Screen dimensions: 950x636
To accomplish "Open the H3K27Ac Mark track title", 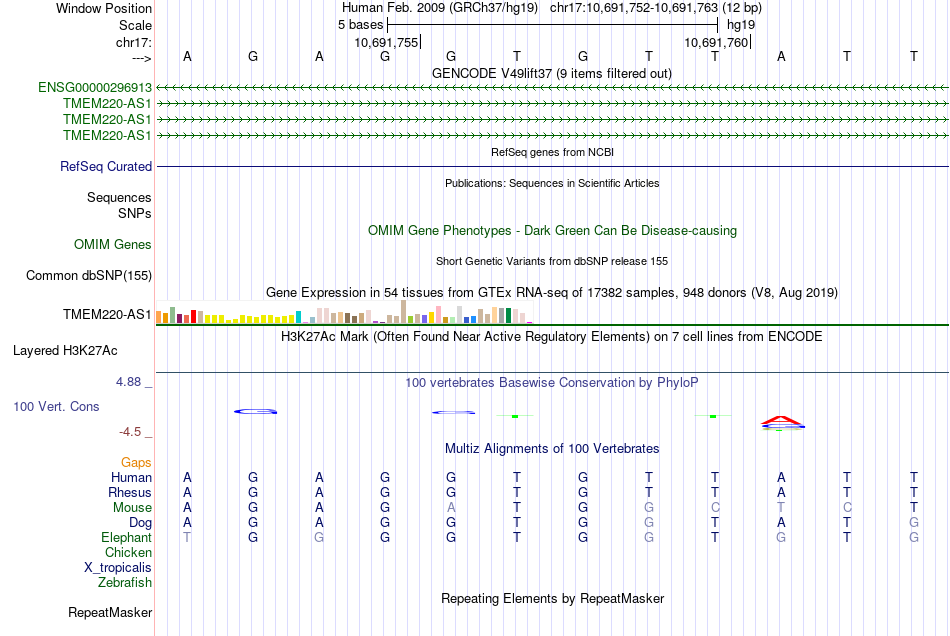I will click(552, 336).
